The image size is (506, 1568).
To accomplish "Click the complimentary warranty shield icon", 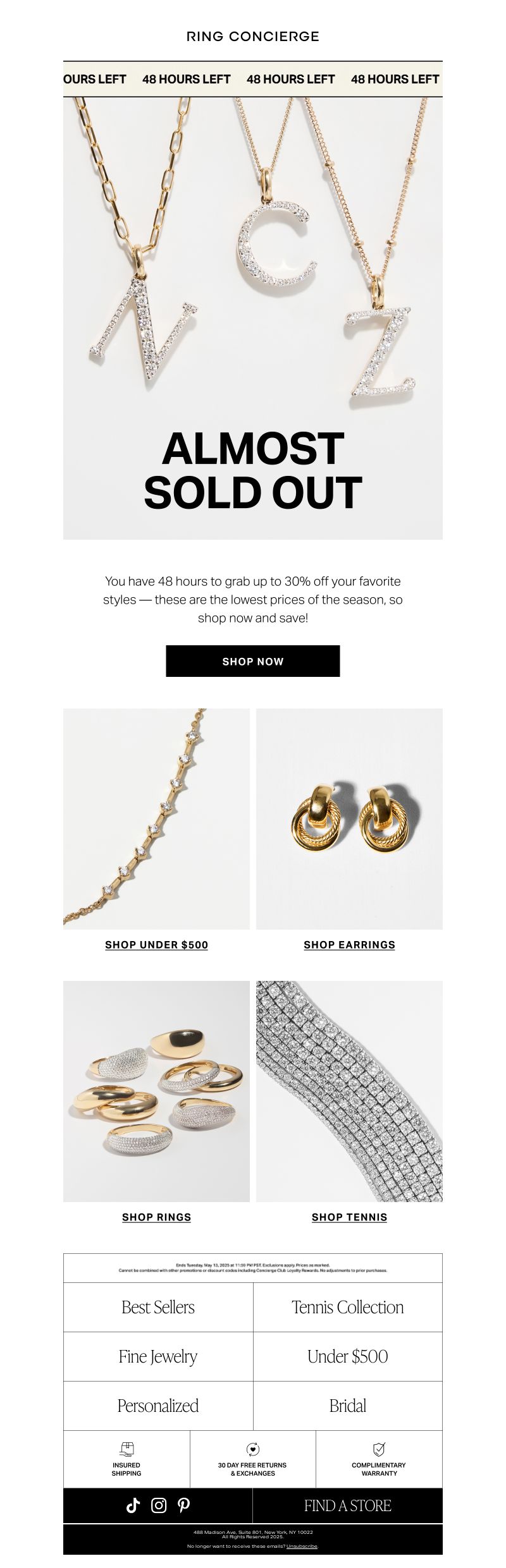I will click(379, 1449).
